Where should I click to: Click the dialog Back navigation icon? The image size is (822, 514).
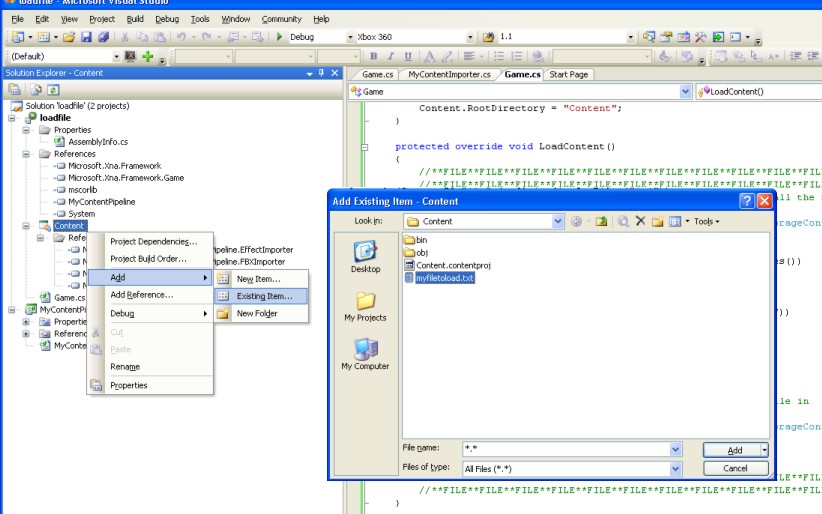tap(576, 221)
